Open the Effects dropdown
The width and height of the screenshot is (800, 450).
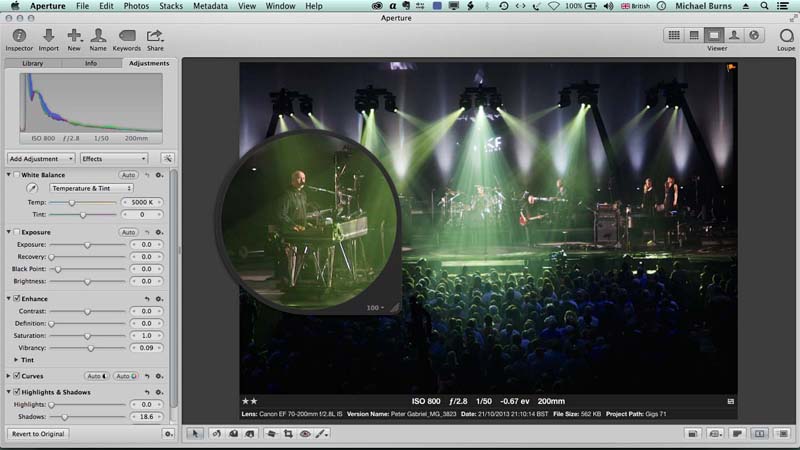point(114,159)
